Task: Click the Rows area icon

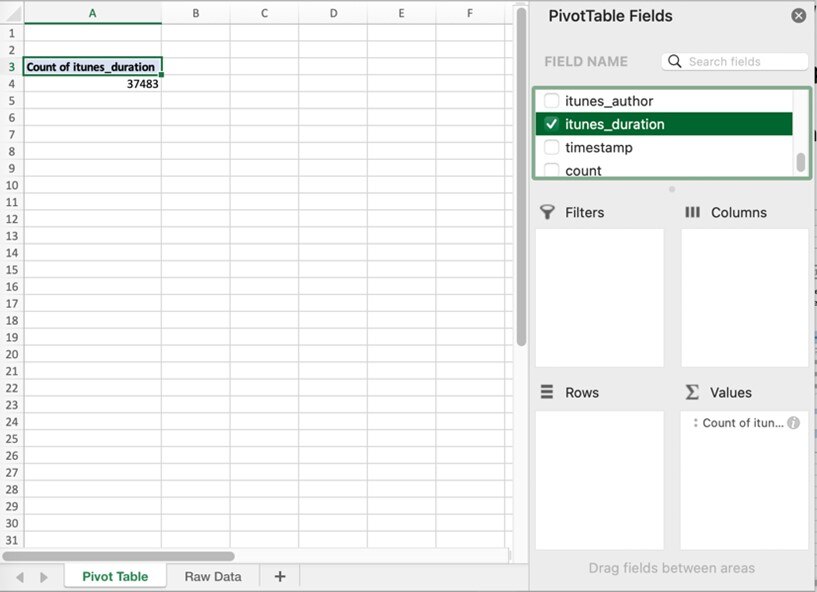Action: pyautogui.click(x=547, y=391)
